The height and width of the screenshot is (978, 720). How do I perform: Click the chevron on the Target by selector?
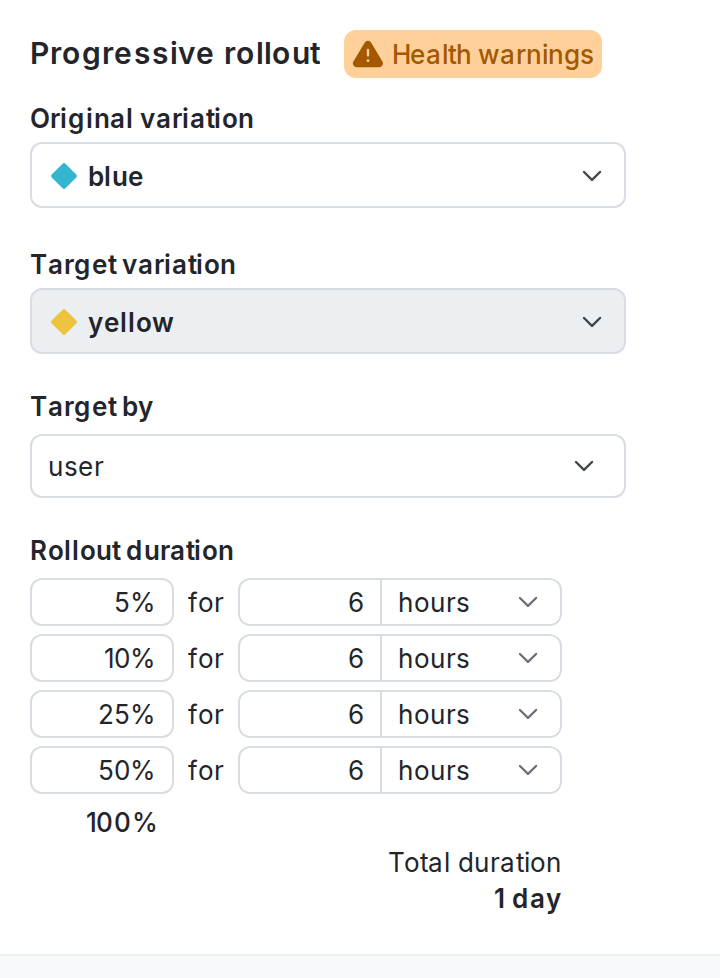[585, 466]
